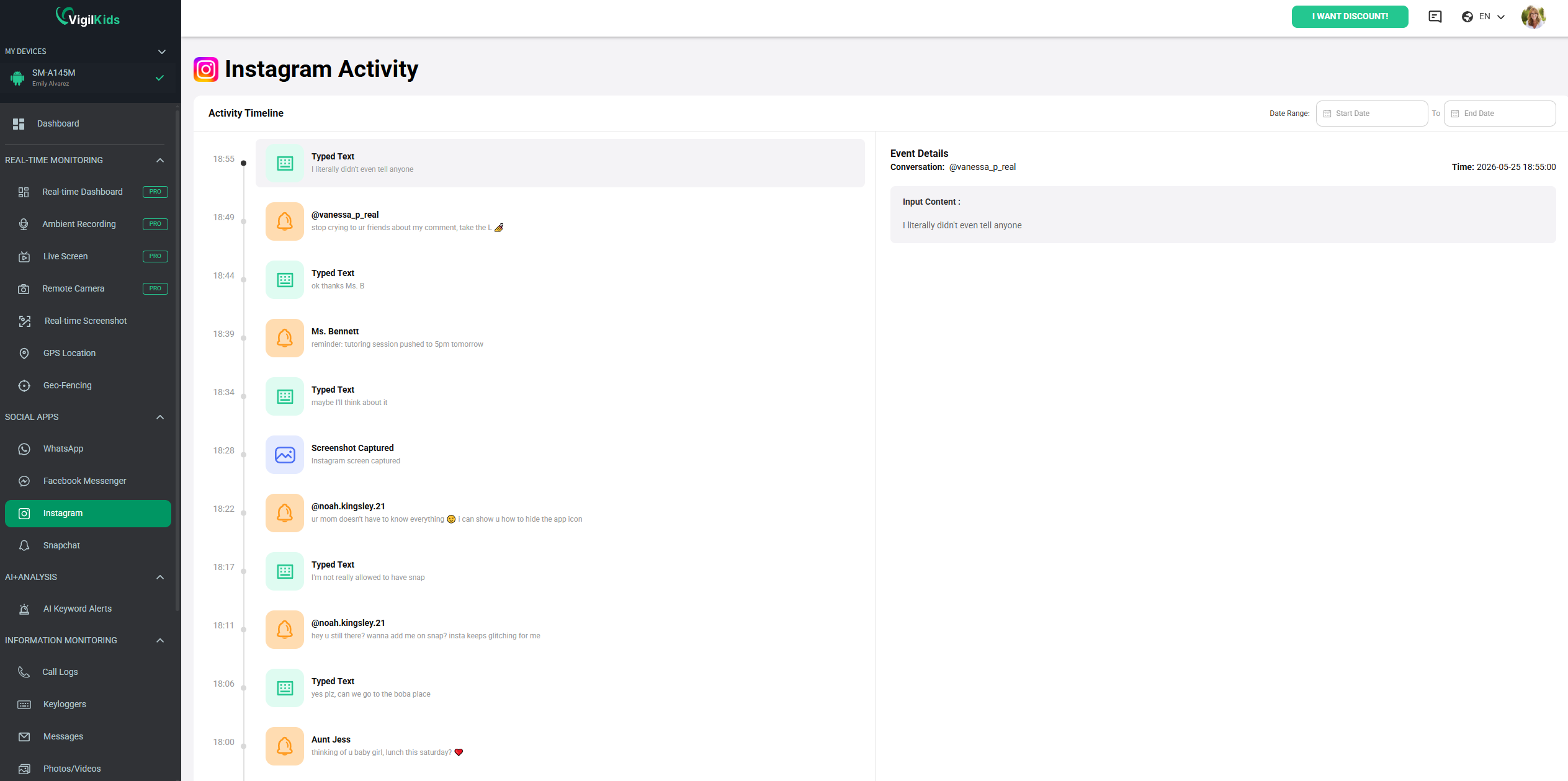Viewport: 1568px width, 781px height.
Task: Click the Instagram logo beside page title
Action: click(x=206, y=69)
